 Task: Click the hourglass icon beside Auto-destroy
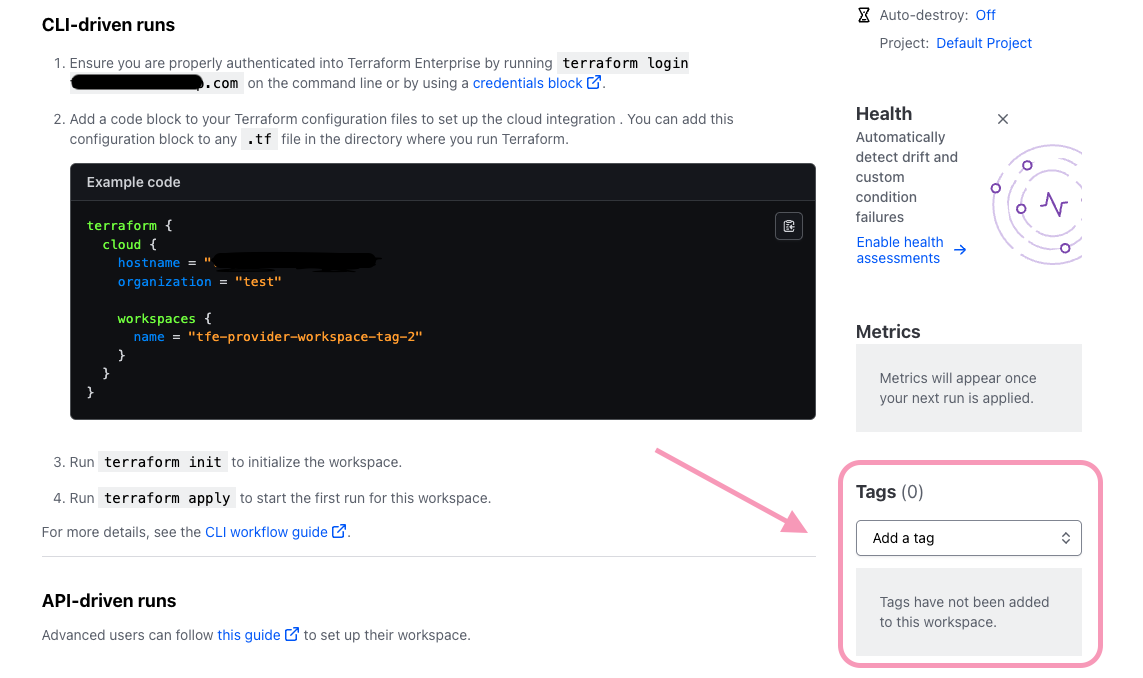[x=864, y=15]
